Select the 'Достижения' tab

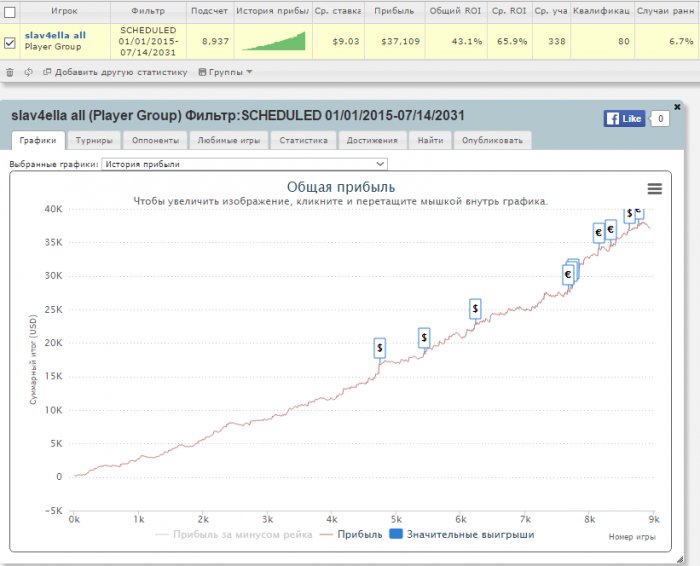point(372,140)
